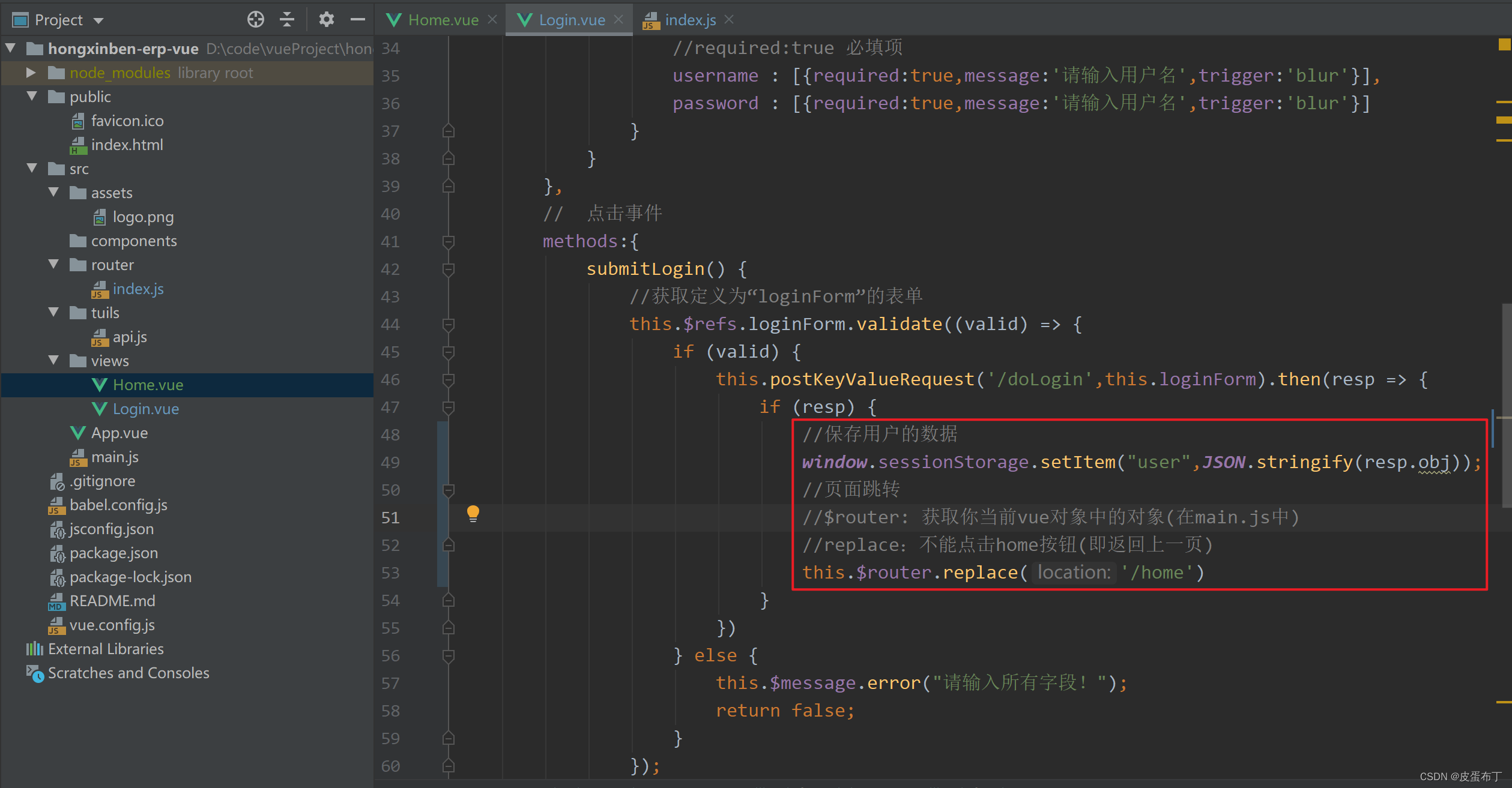Click 'submitLogin()' method name
Image resolution: width=1512 pixels, height=788 pixels.
(x=656, y=269)
